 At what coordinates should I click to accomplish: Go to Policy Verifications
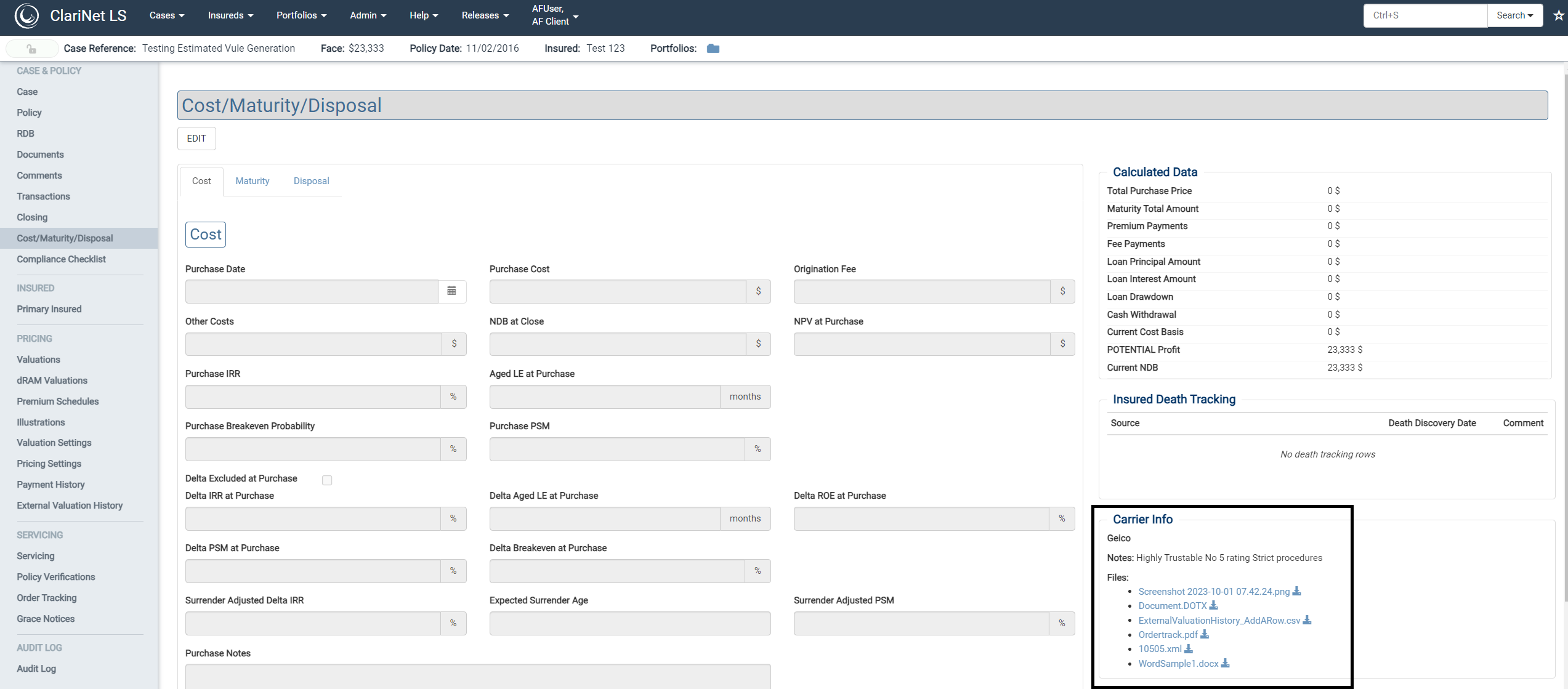point(55,577)
